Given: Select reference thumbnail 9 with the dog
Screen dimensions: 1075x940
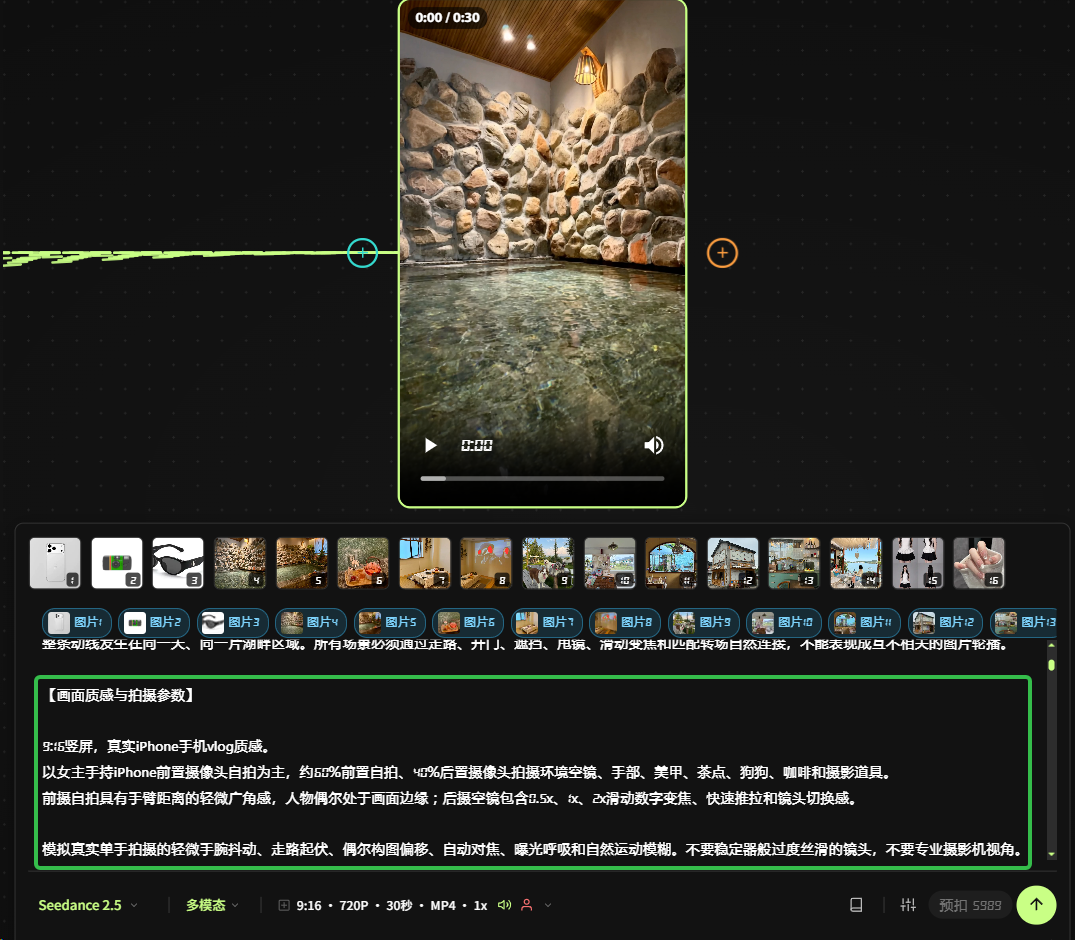Looking at the screenshot, I should click(x=548, y=563).
